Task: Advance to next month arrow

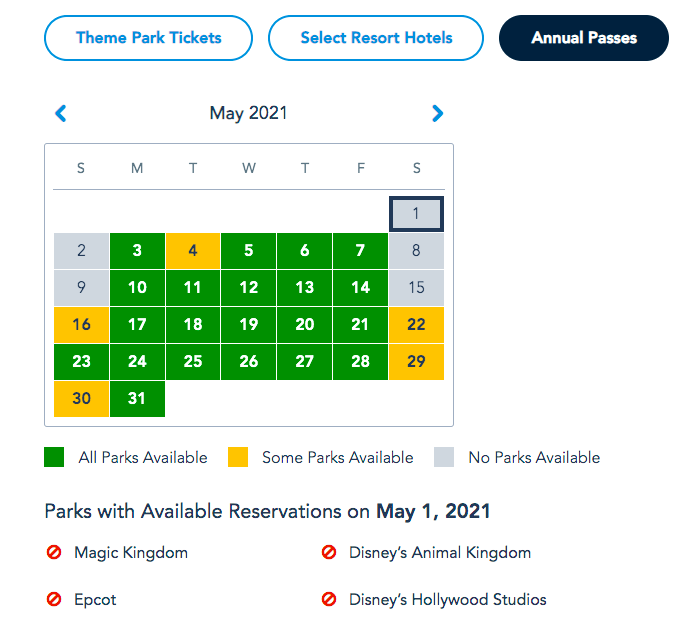Action: click(x=437, y=114)
